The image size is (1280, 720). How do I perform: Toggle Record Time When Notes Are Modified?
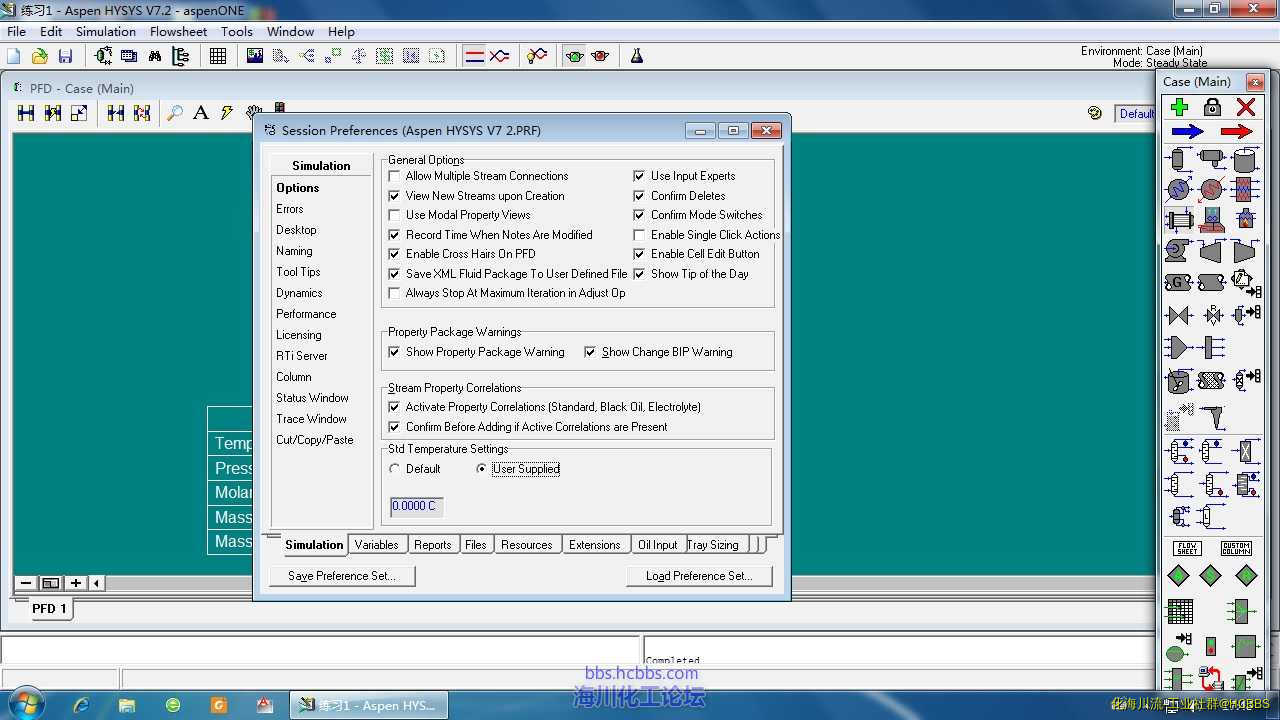pos(394,235)
